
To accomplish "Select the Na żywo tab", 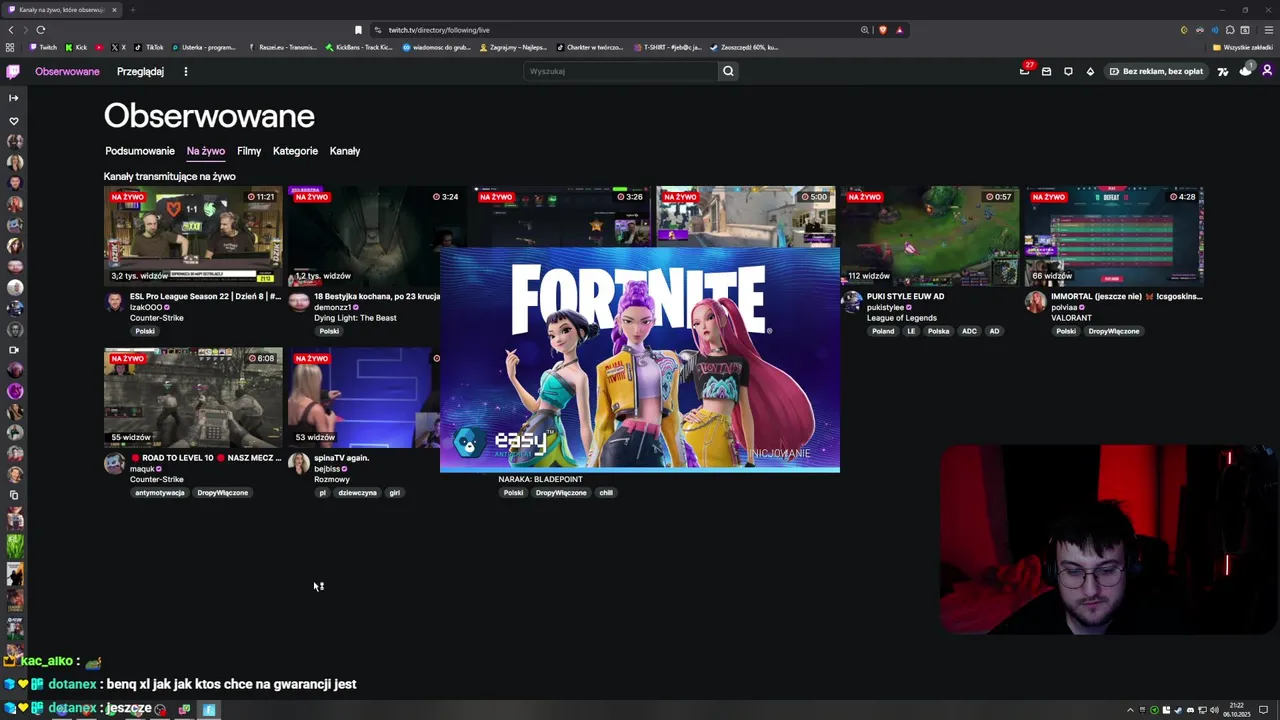I will 206,151.
